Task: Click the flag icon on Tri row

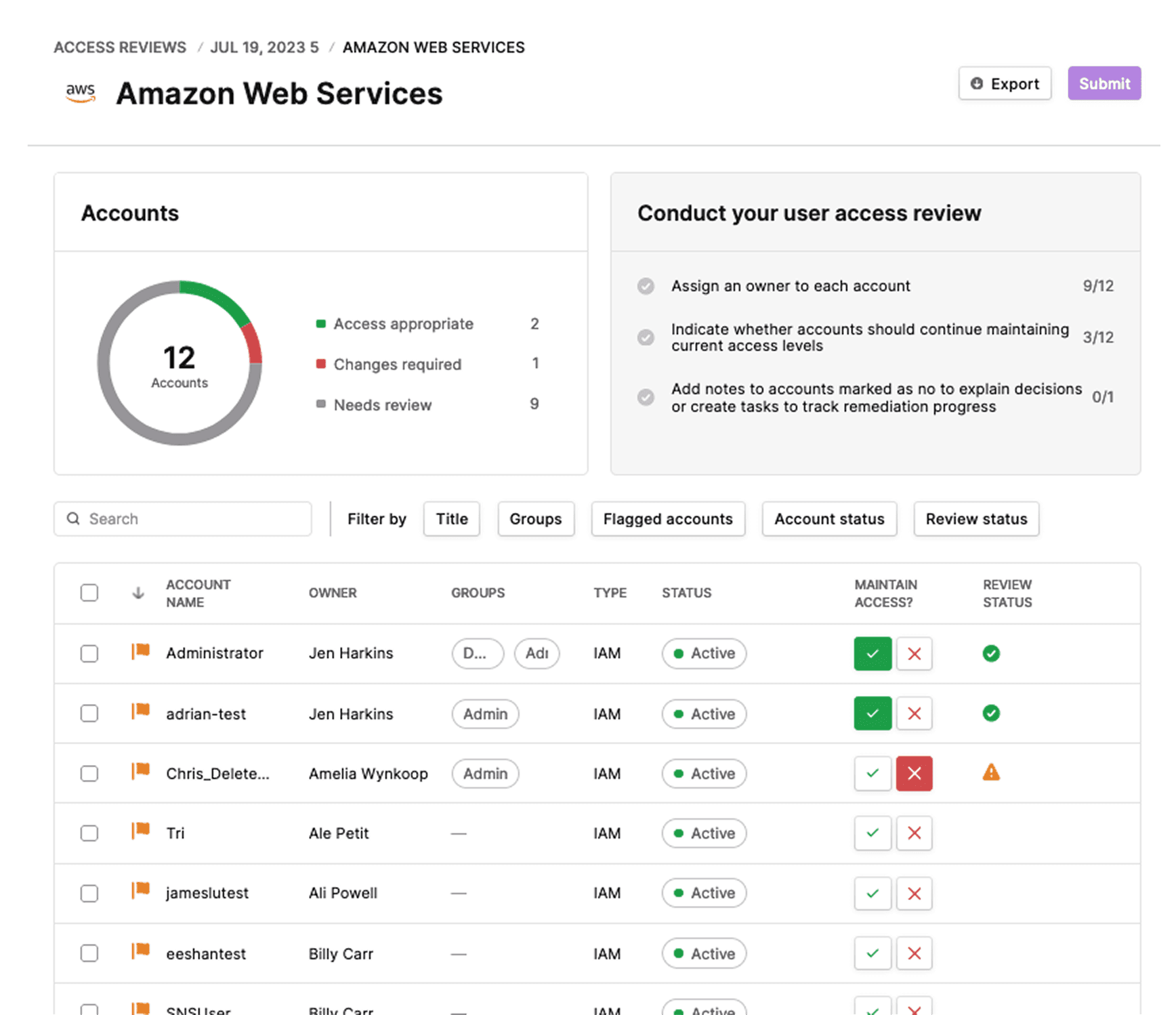Action: click(141, 831)
